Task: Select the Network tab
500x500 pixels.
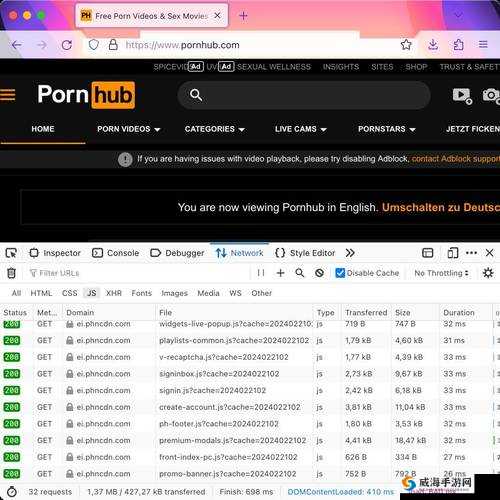Action: 240,253
